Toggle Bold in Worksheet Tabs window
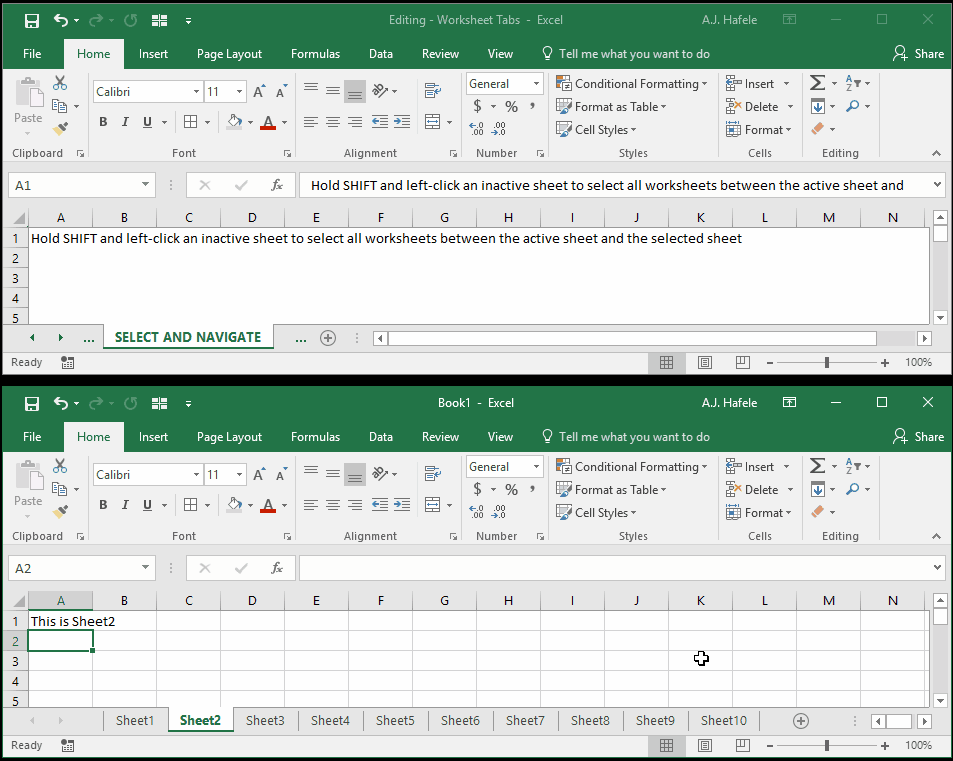This screenshot has height=761, width=953. 103,122
